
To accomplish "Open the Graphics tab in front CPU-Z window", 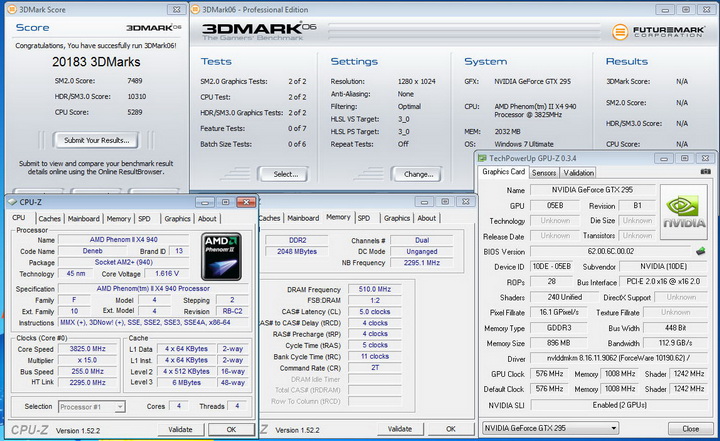I will (178, 219).
